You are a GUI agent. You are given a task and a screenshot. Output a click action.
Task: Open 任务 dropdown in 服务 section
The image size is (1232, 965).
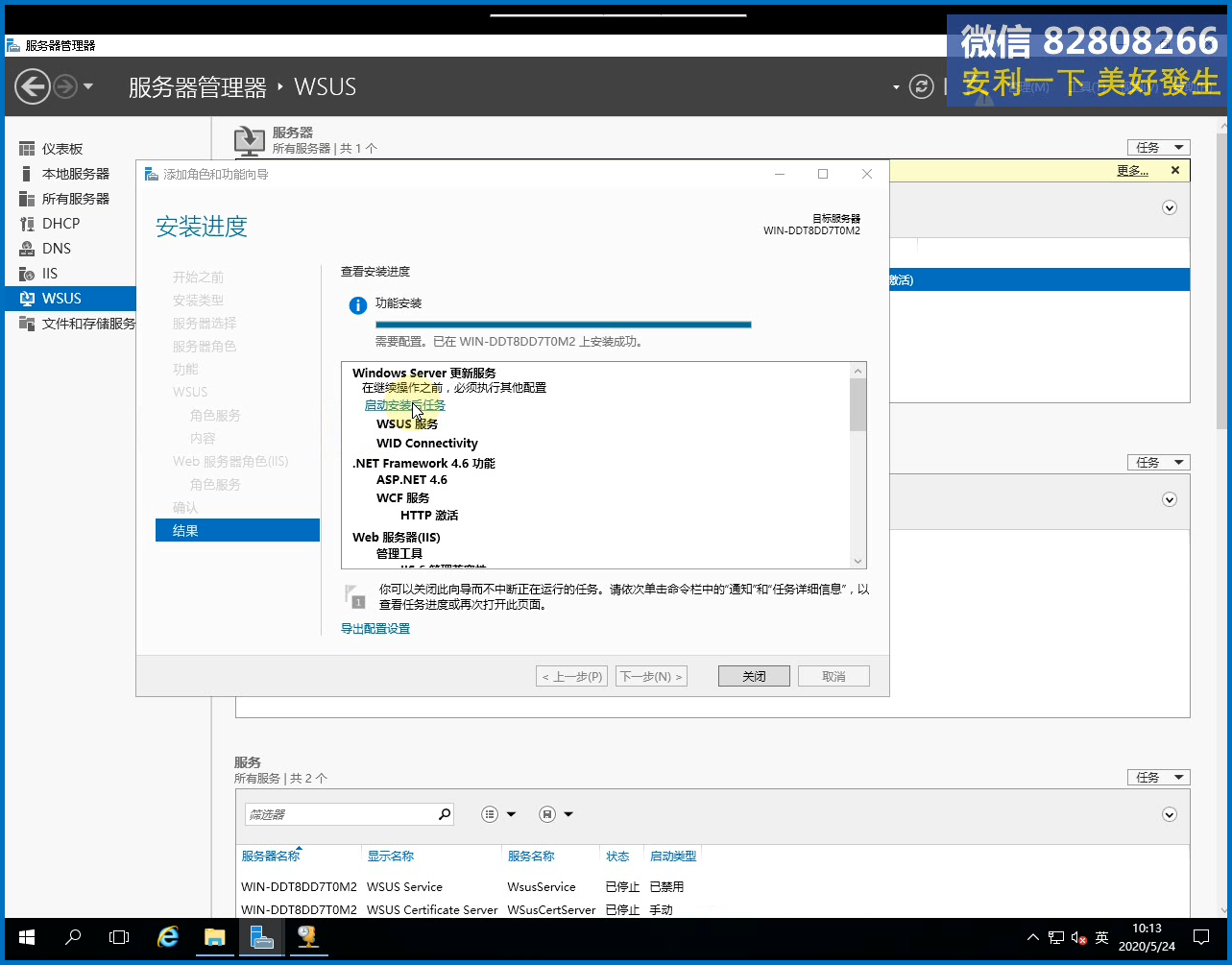(1159, 777)
